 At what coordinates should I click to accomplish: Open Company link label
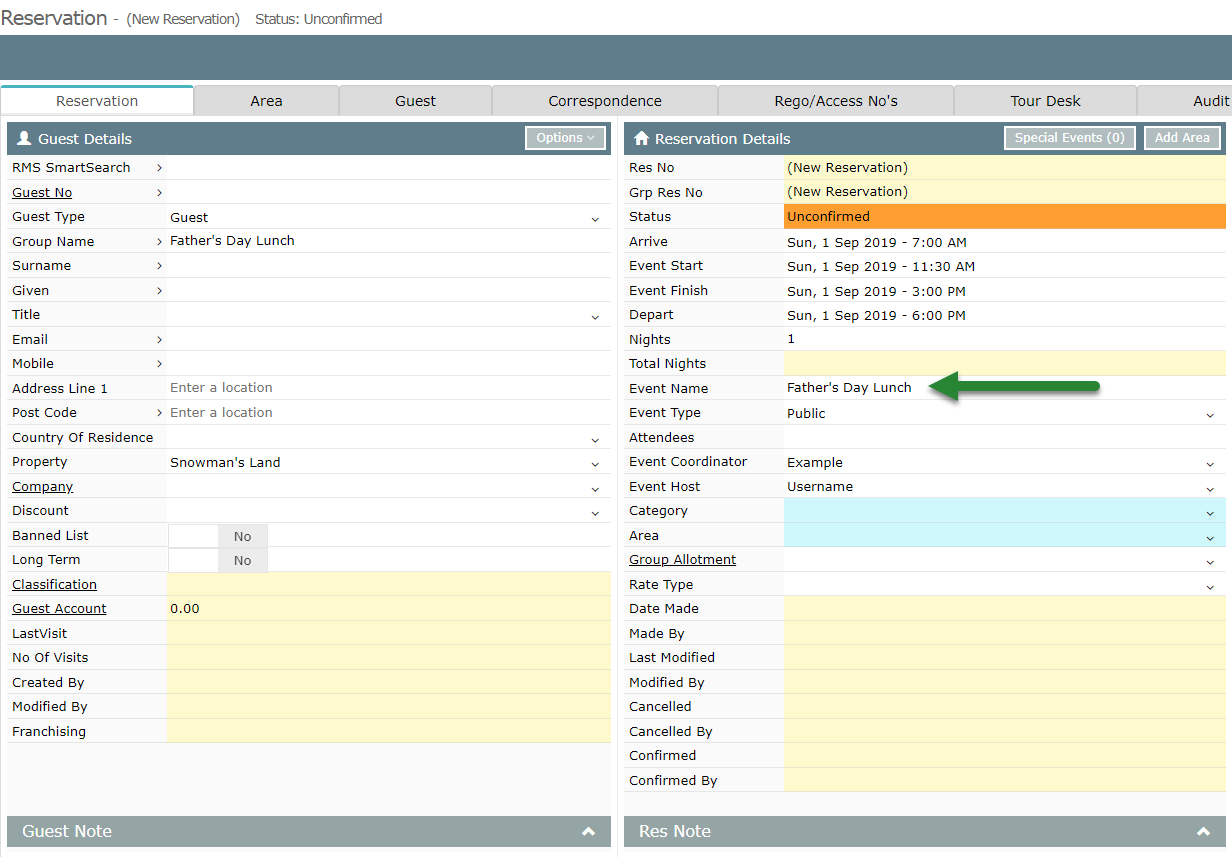43,487
